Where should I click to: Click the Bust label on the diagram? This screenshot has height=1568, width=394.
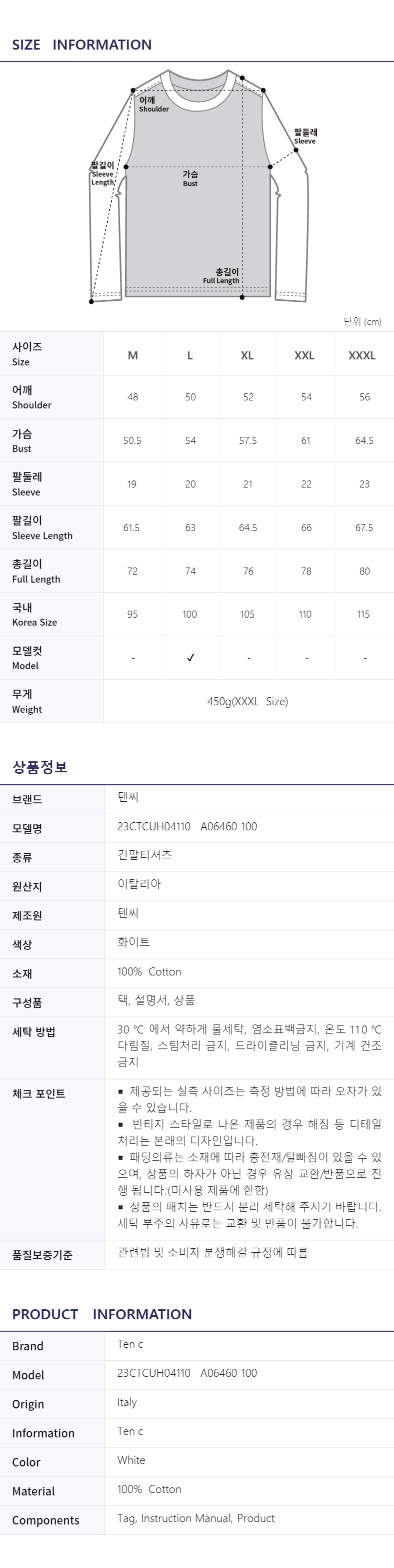[190, 178]
